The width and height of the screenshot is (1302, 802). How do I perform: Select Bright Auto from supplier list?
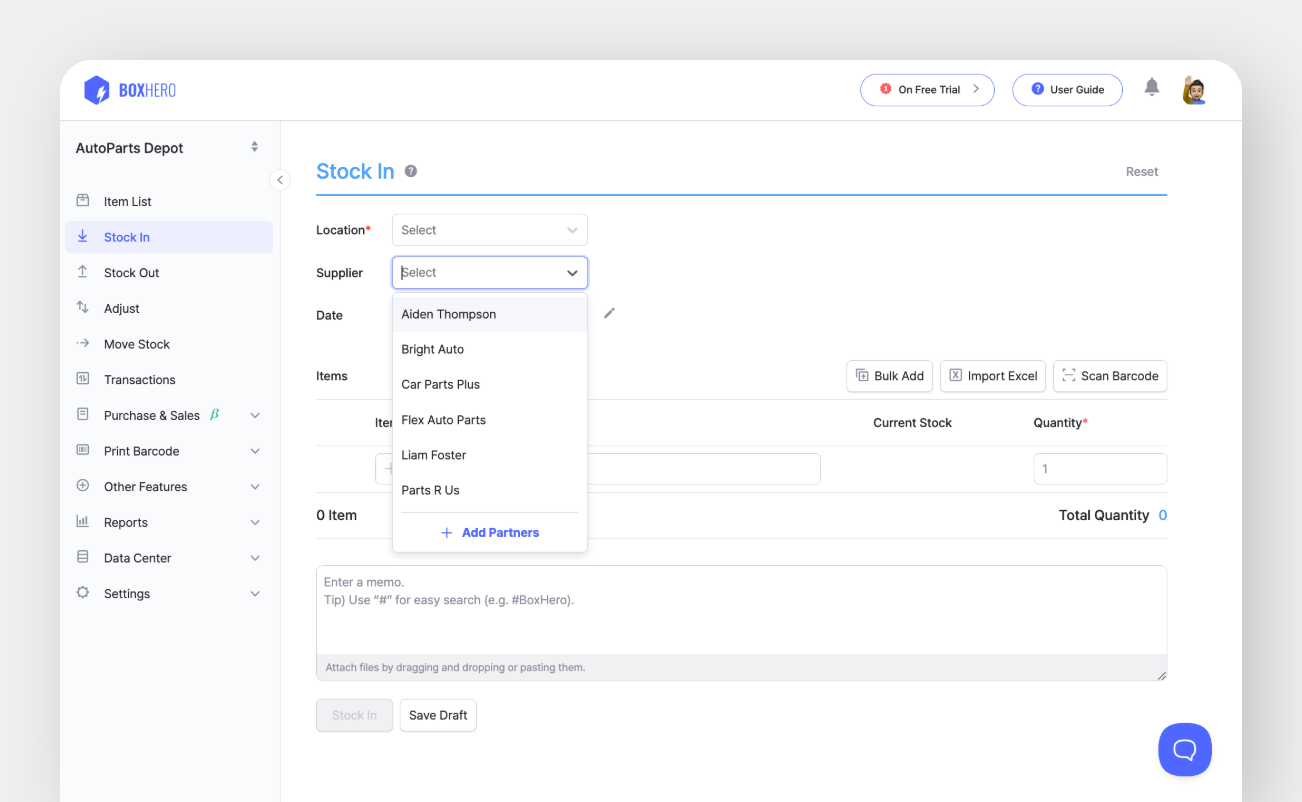click(x=433, y=349)
